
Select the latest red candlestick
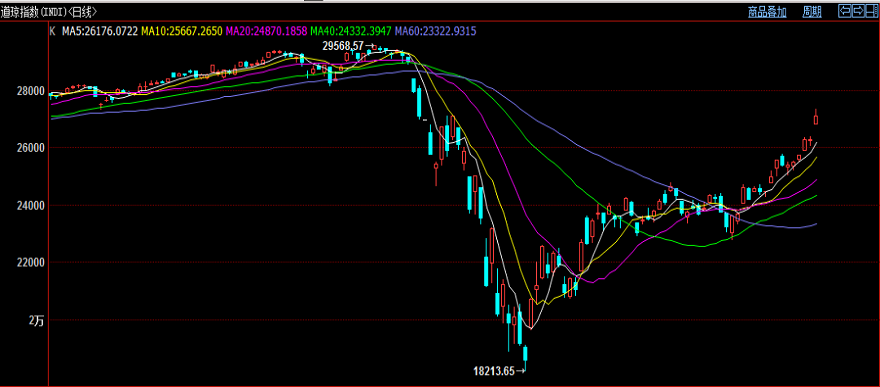[x=815, y=118]
